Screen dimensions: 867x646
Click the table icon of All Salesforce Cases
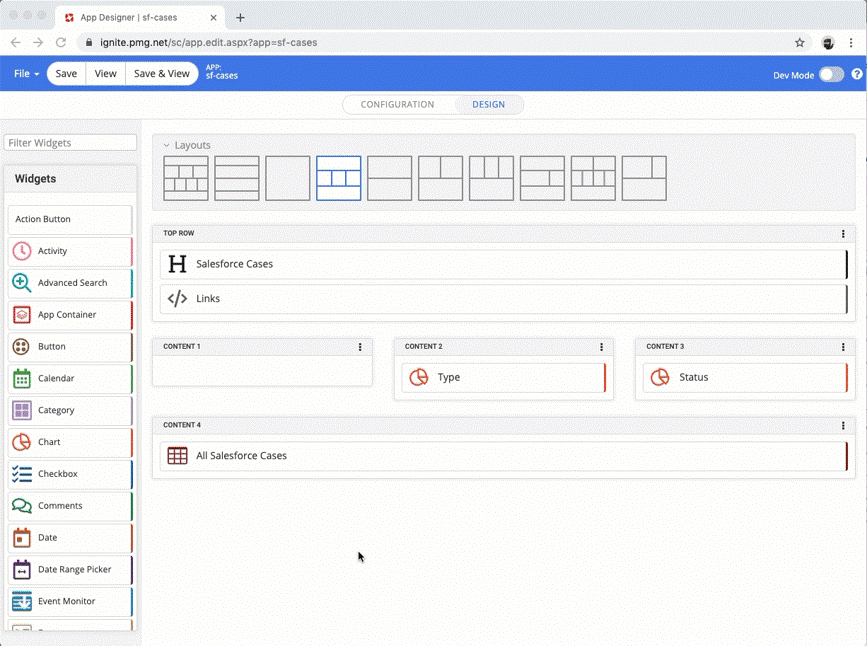pos(177,456)
